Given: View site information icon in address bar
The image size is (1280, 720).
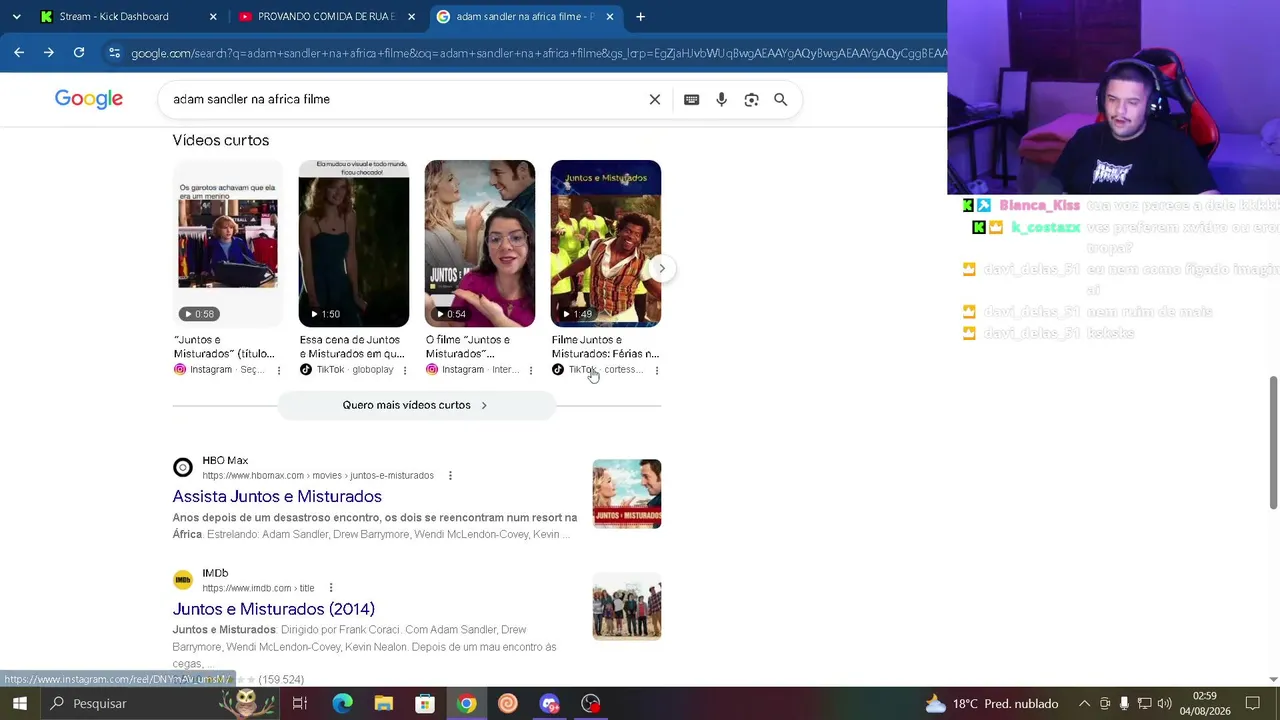Looking at the screenshot, I should [114, 53].
